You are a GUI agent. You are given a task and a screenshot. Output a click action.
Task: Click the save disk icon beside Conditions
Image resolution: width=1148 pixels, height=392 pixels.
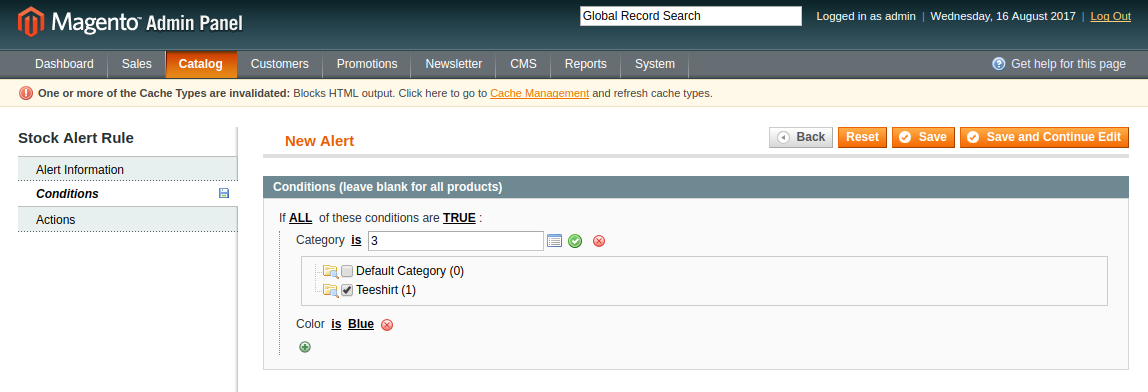point(224,193)
